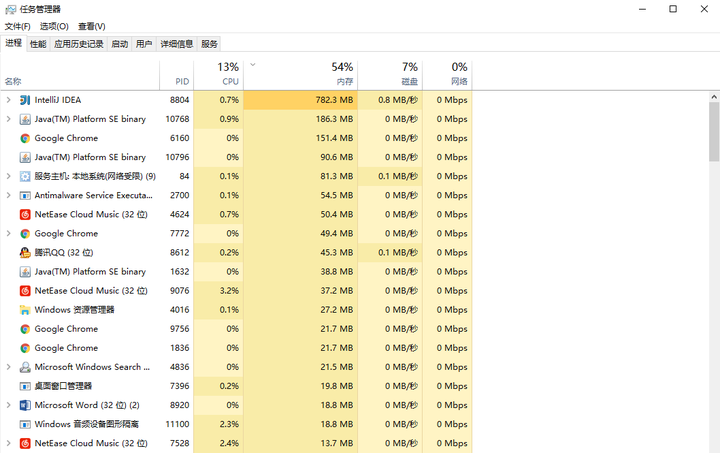
Task: Click the Windows 资源管理器 folder icon
Action: (25, 310)
